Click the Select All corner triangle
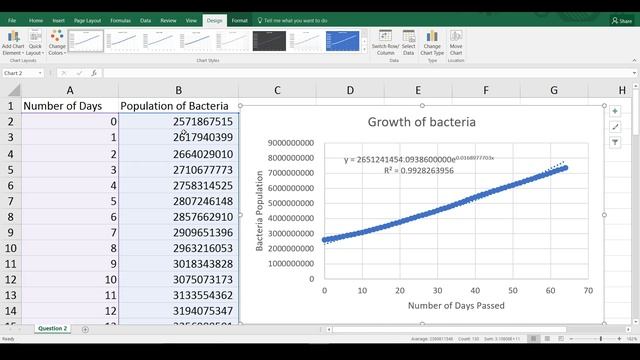Viewport: 640px width, 360px height. (x=14, y=90)
